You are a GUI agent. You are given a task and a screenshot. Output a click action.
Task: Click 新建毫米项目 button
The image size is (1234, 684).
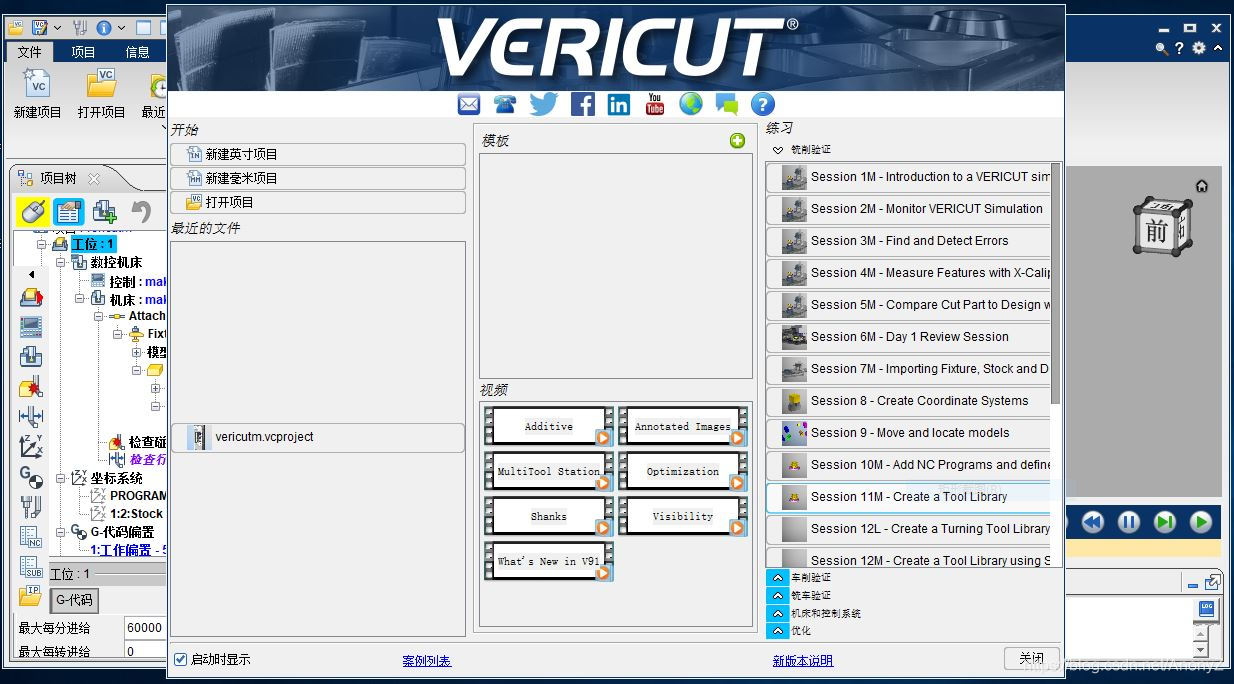(x=318, y=178)
